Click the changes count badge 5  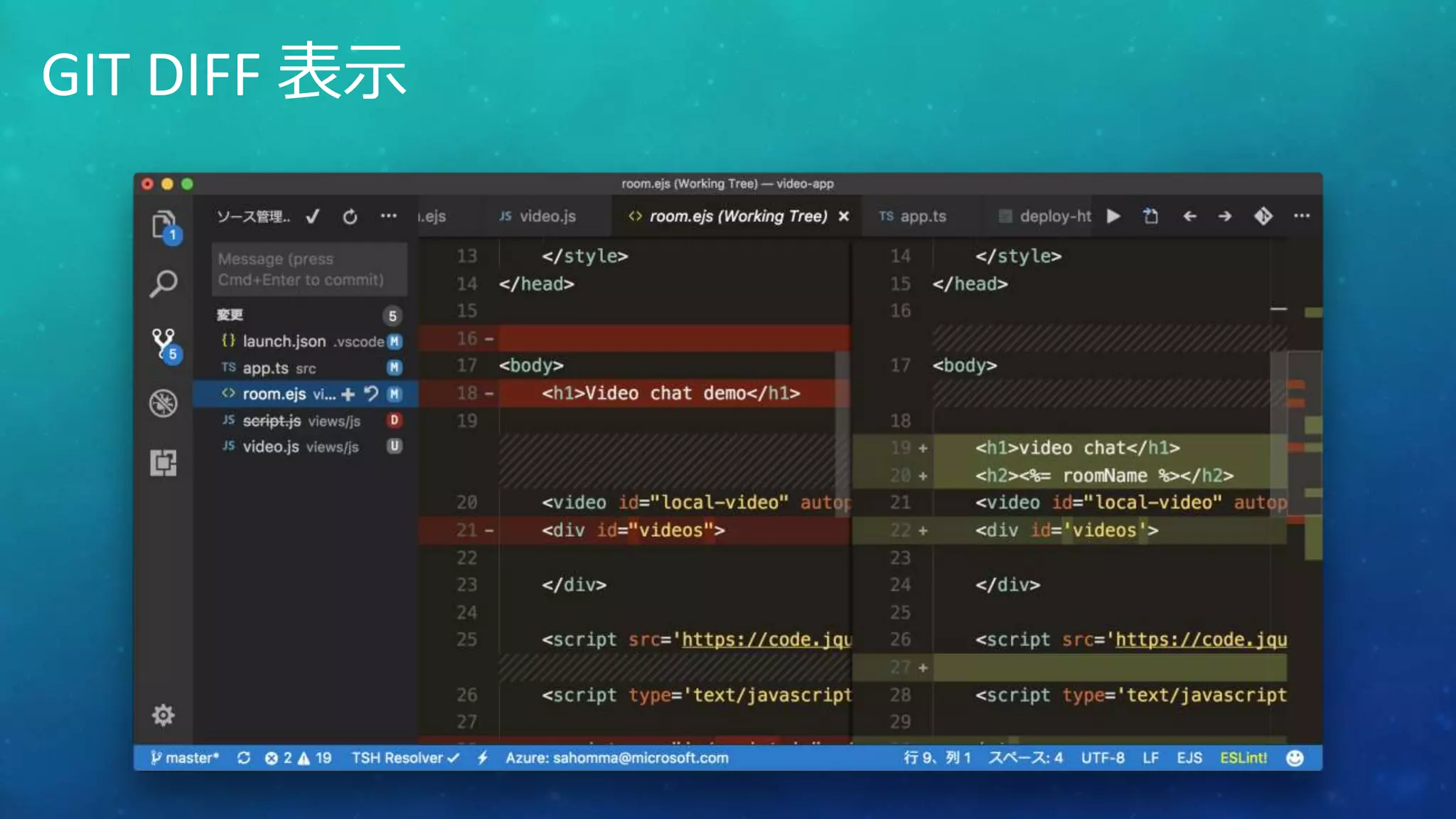(x=392, y=316)
